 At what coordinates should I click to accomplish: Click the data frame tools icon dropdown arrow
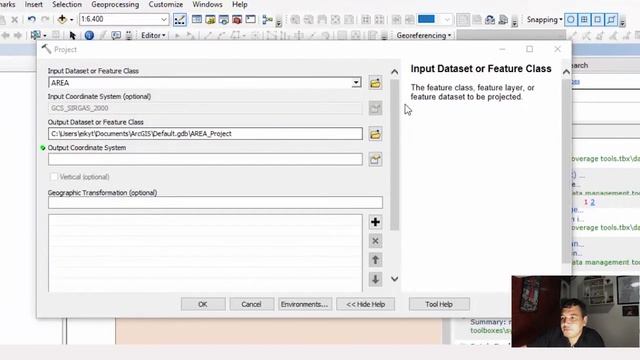(44, 36)
